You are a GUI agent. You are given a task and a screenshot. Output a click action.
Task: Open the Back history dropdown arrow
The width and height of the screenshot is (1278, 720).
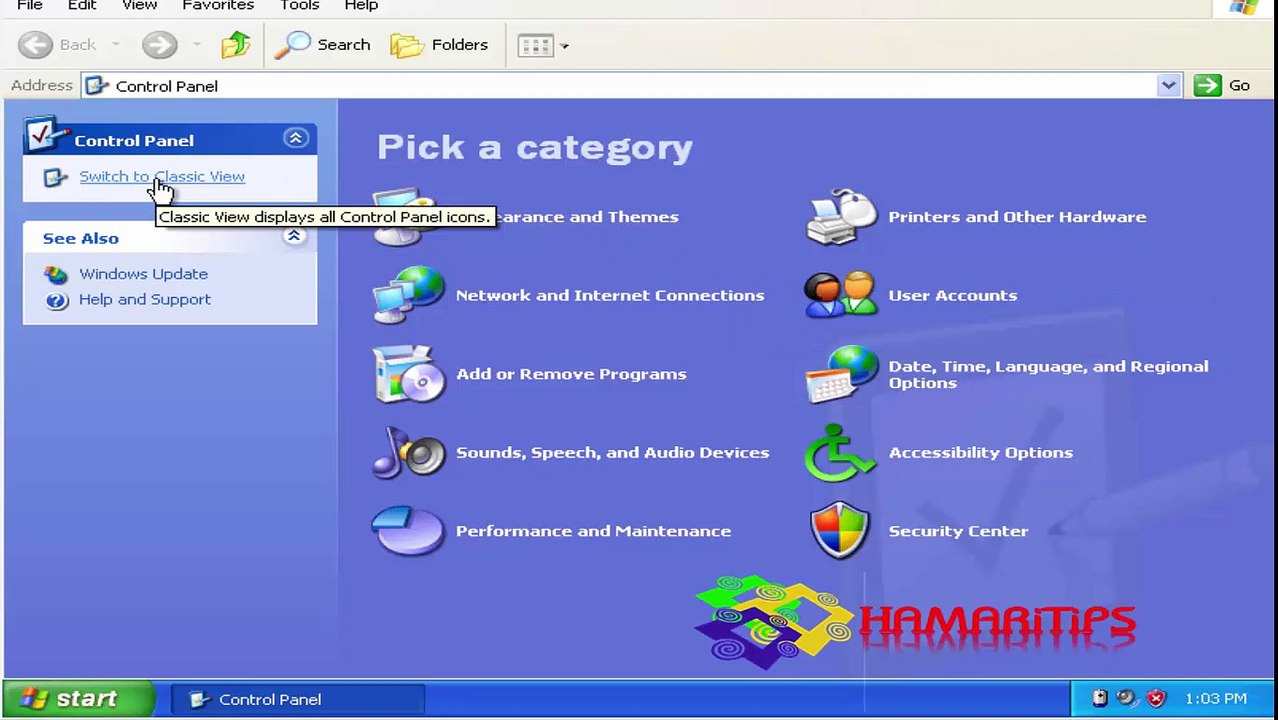click(115, 45)
